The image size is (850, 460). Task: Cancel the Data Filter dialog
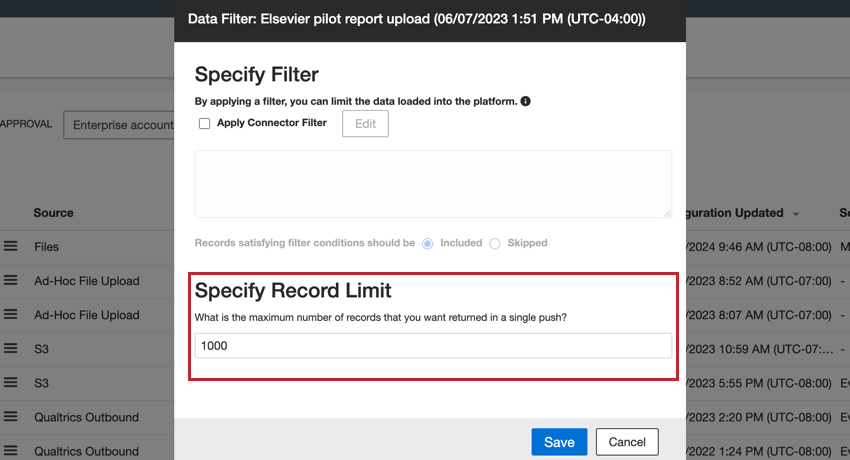pos(627,442)
